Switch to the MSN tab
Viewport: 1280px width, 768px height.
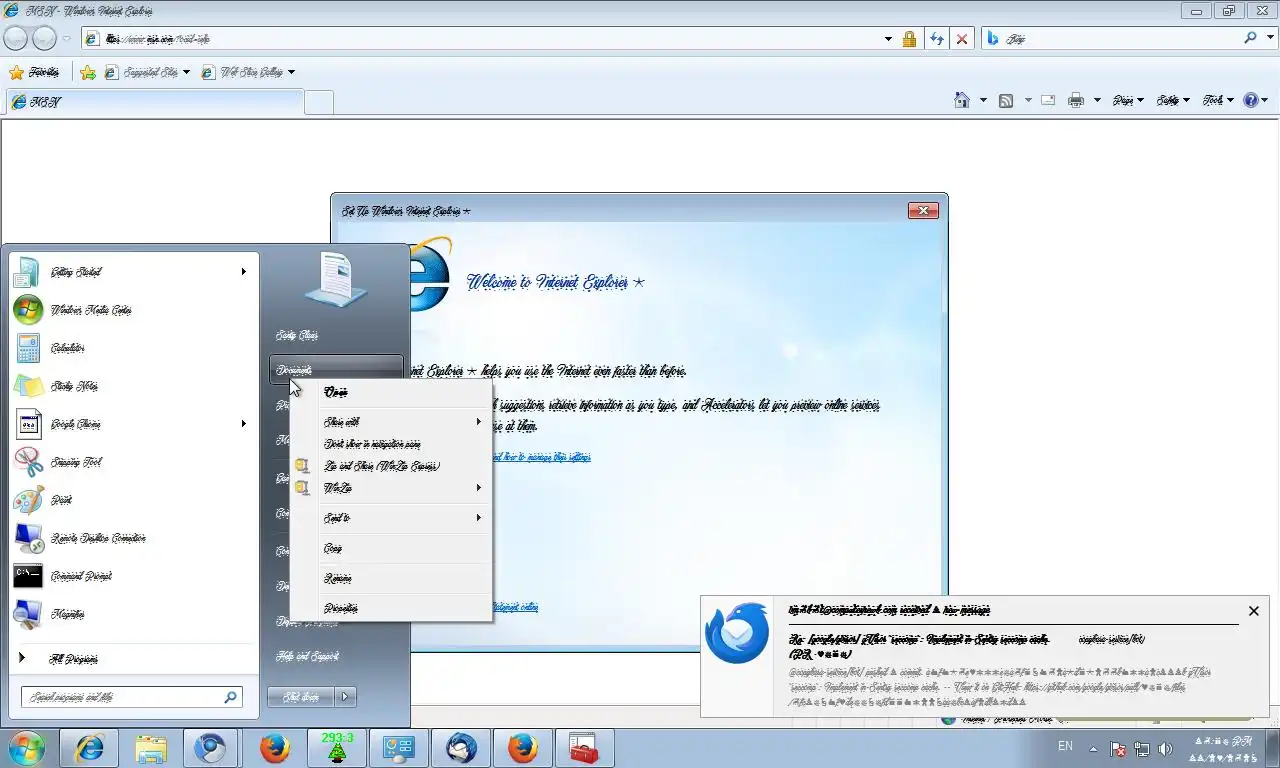[154, 102]
